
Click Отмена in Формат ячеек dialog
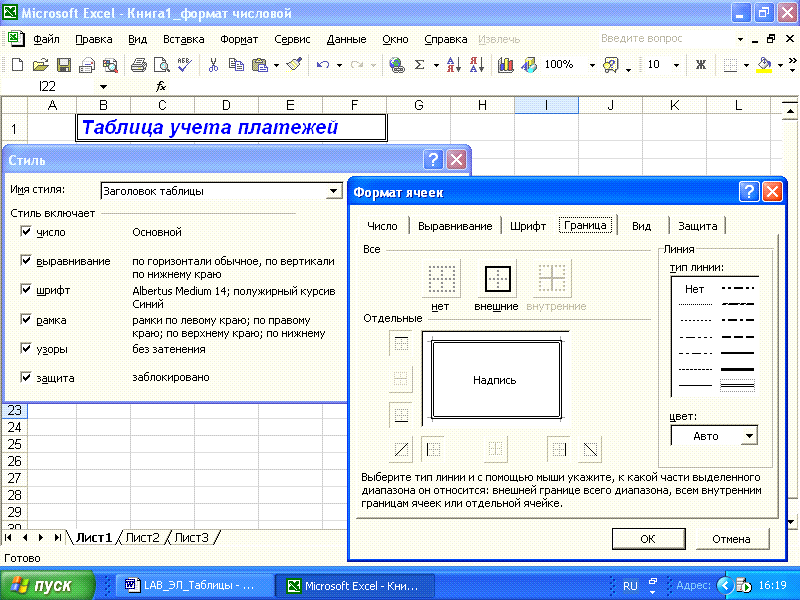pos(731,539)
